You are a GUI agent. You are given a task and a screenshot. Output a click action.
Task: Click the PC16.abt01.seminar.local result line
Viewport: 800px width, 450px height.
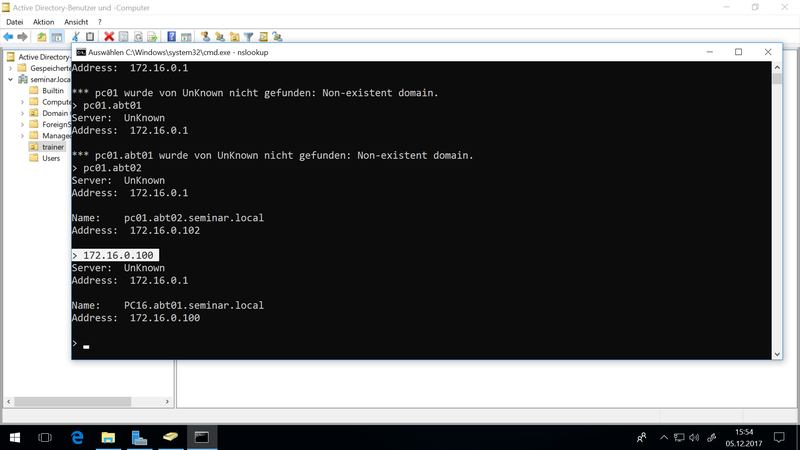tap(168, 305)
